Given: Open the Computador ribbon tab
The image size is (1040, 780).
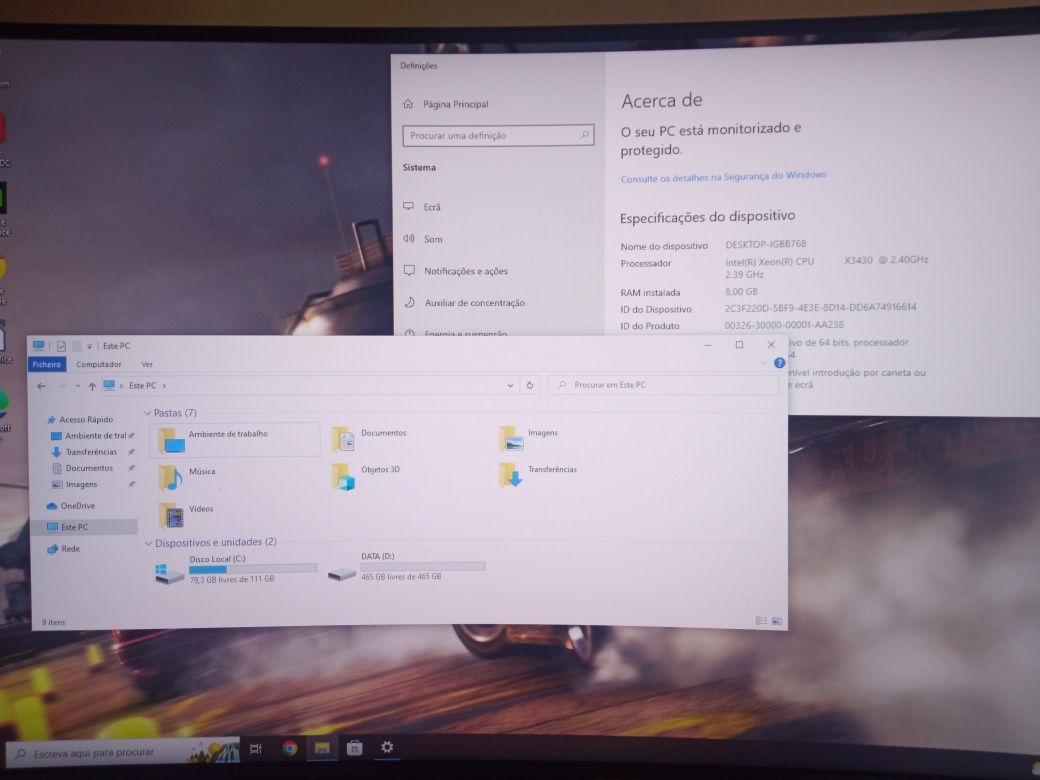Looking at the screenshot, I should point(99,364).
